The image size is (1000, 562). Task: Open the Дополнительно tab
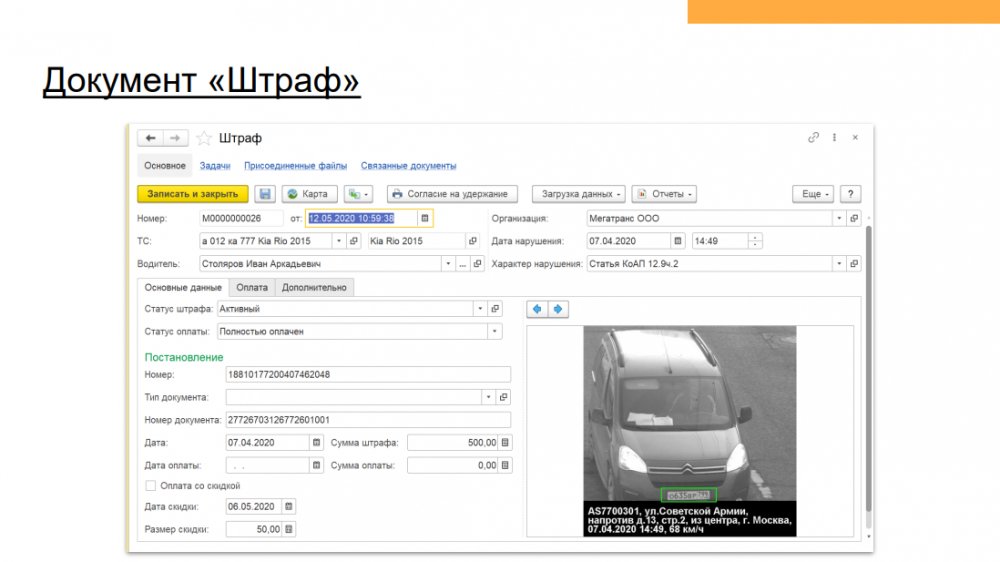coord(314,287)
